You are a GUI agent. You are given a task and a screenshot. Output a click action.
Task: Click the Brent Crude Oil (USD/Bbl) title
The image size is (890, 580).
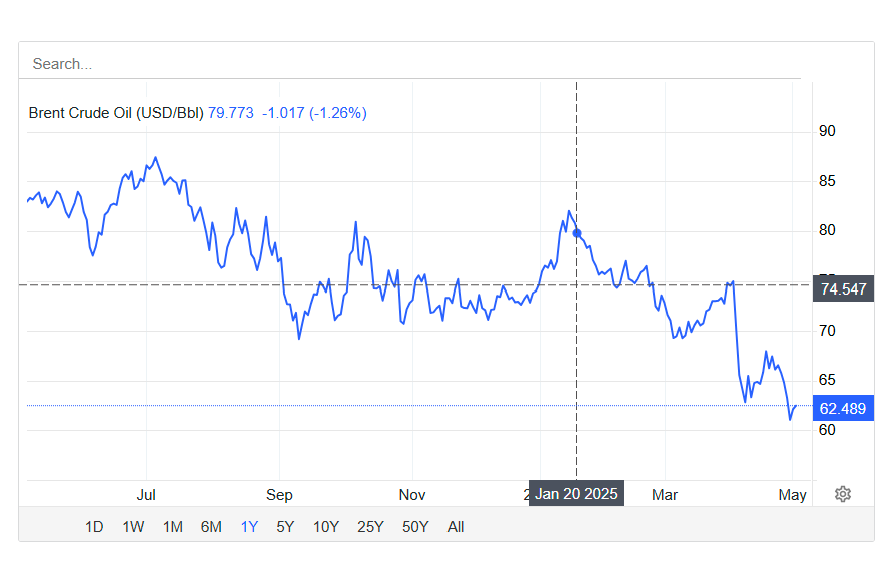pos(116,113)
